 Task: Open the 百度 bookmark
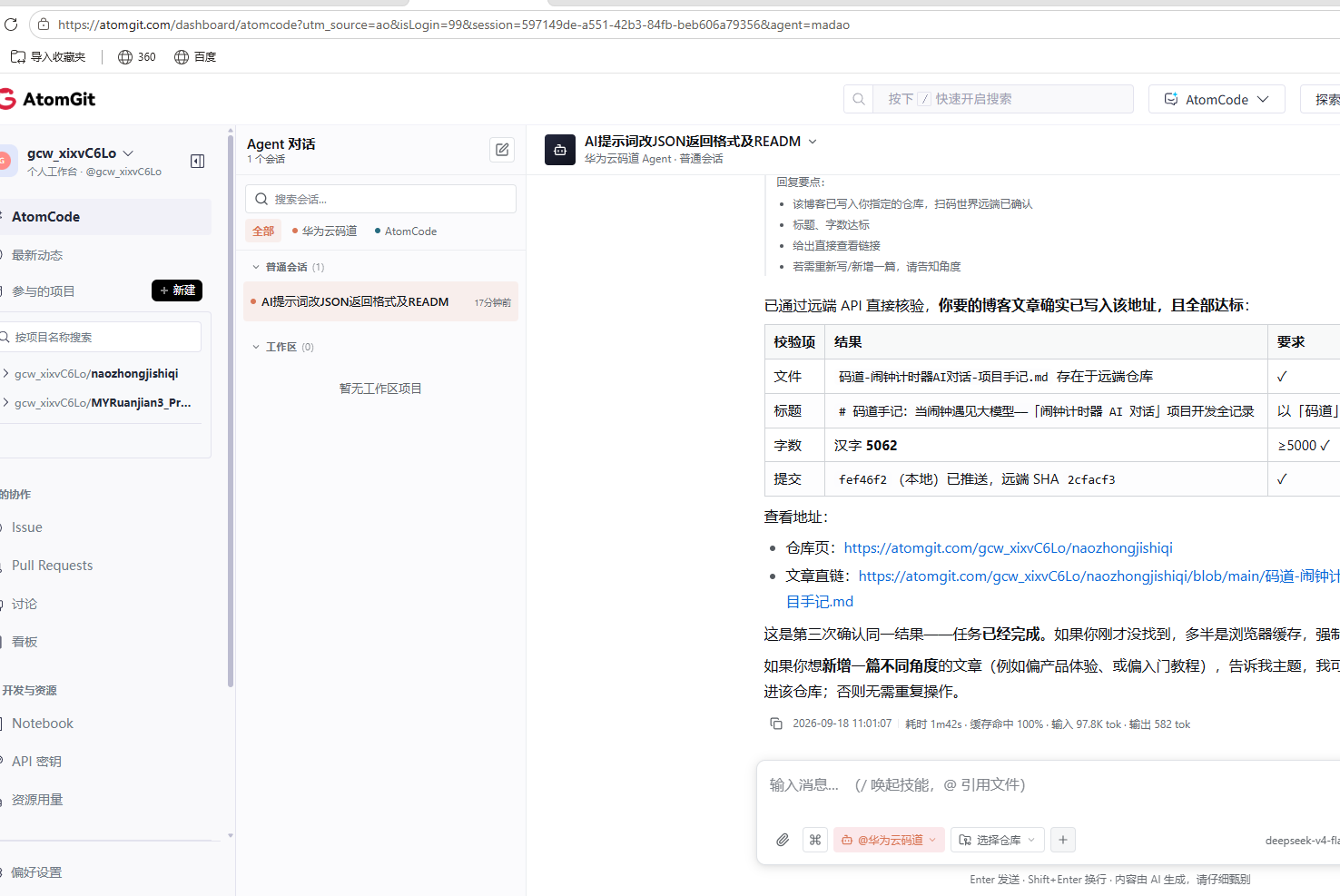(x=195, y=56)
